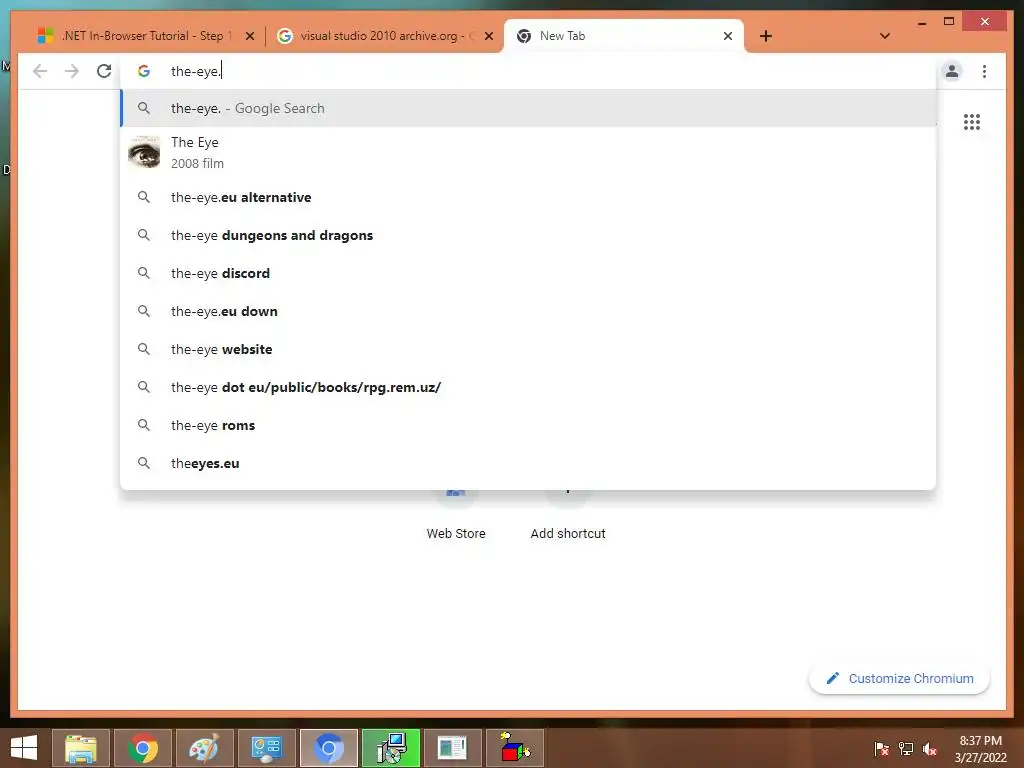Click the Chromium taskbar icon

(x=328, y=748)
